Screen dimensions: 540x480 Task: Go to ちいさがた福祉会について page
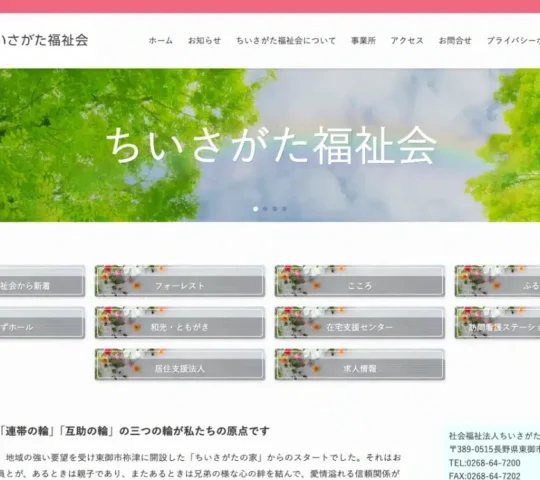click(x=286, y=41)
